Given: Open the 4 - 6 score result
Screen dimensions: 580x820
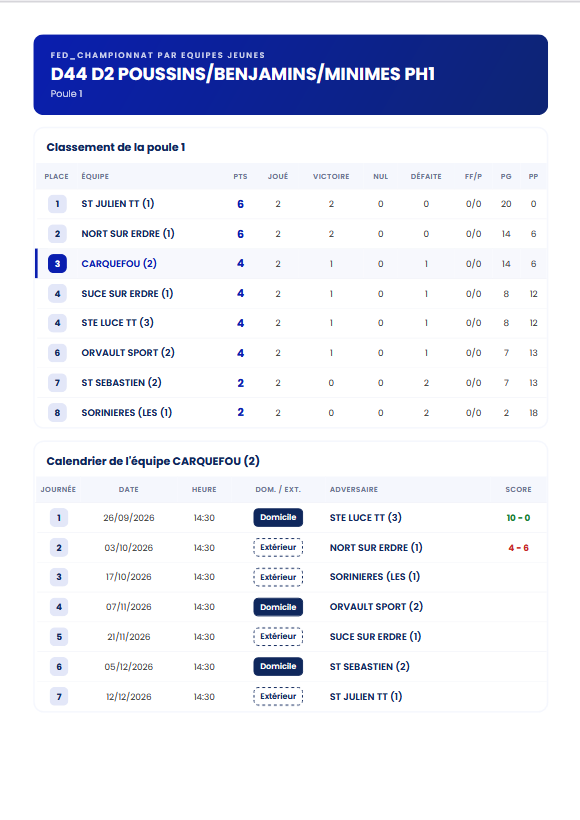Looking at the screenshot, I should pyautogui.click(x=518, y=548).
